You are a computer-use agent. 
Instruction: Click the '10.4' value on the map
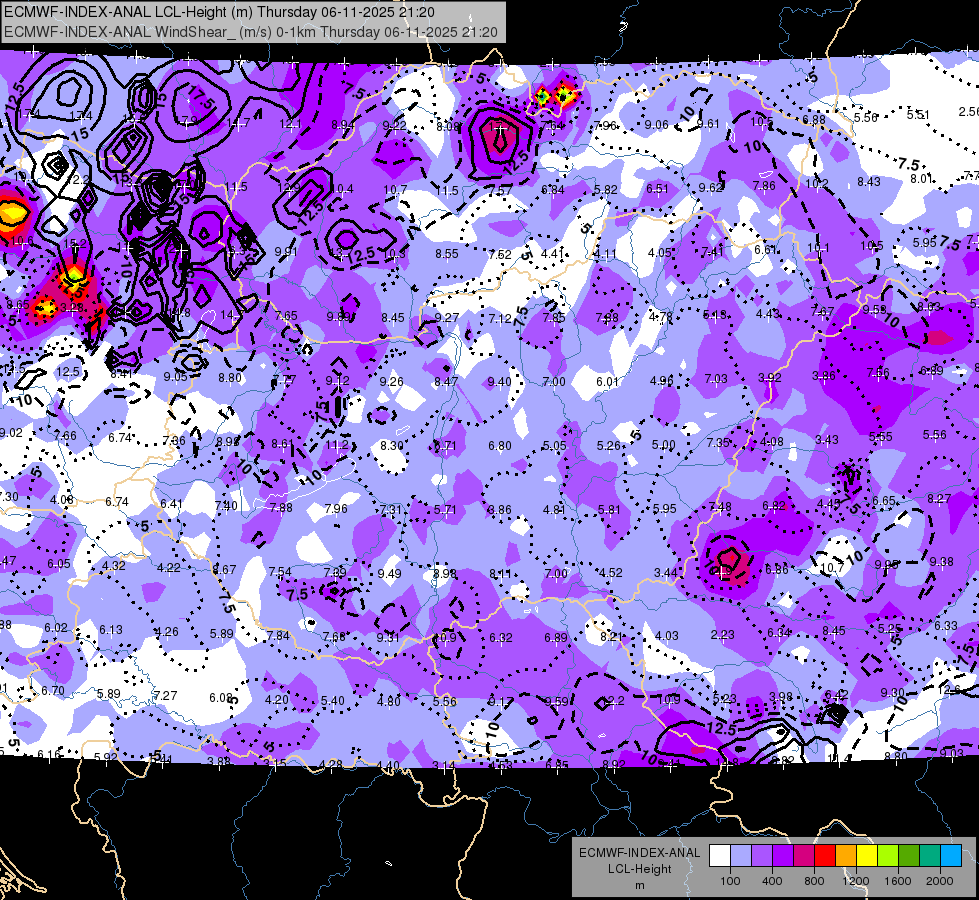click(342, 189)
